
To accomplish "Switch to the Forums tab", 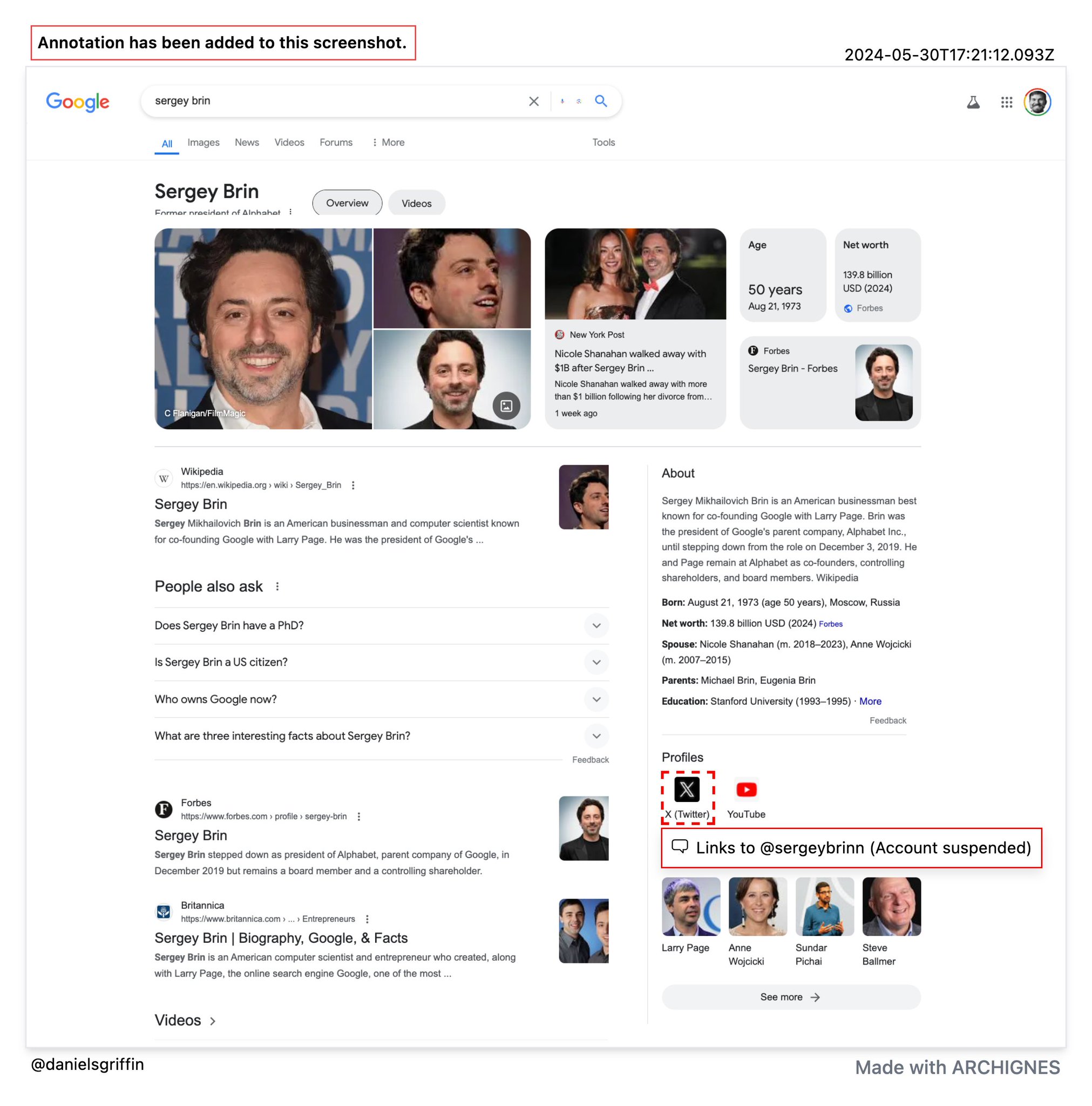I will (x=336, y=142).
